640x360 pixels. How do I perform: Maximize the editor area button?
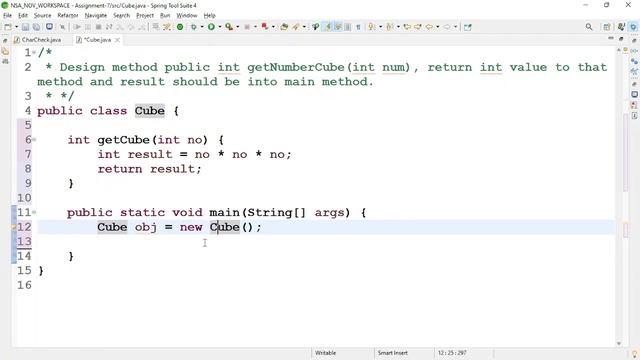[621, 39]
